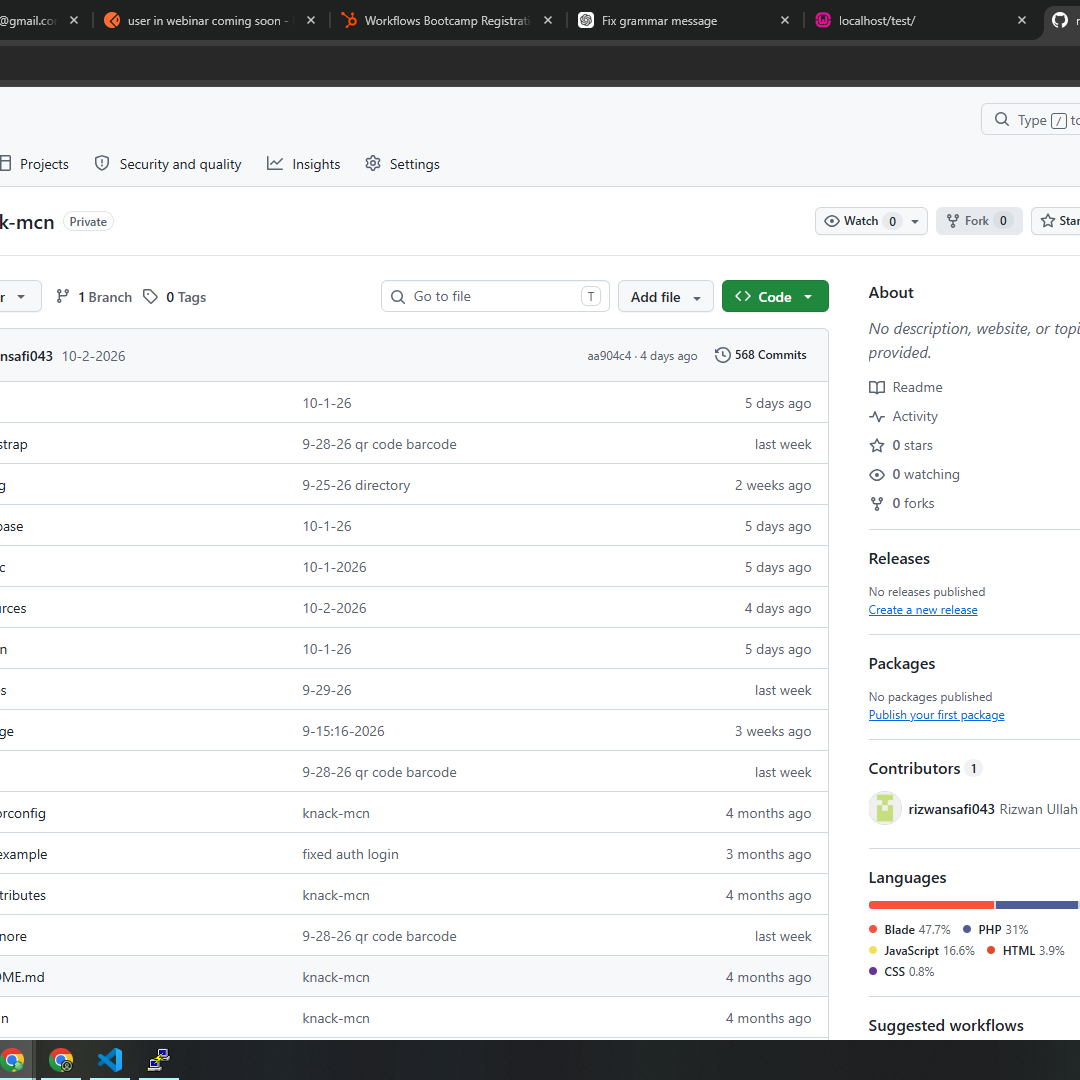
Task: Click the PHP 31% language entry
Action: click(995, 929)
